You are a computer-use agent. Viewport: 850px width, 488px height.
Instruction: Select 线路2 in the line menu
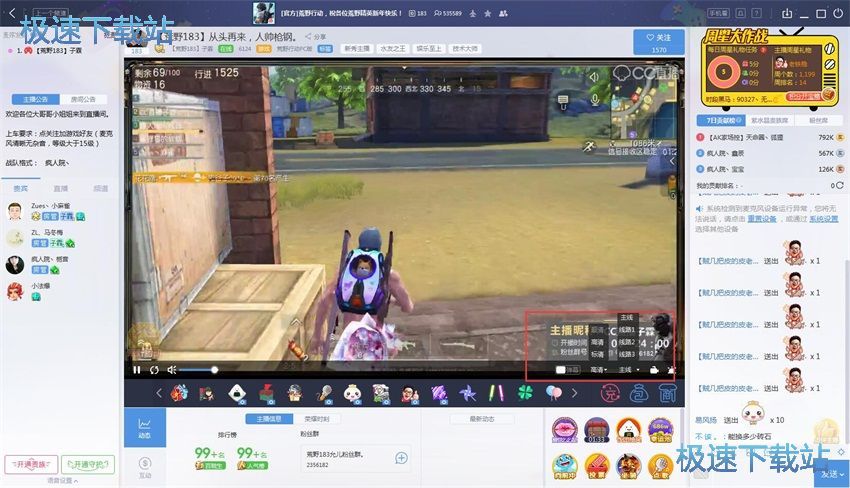click(627, 342)
